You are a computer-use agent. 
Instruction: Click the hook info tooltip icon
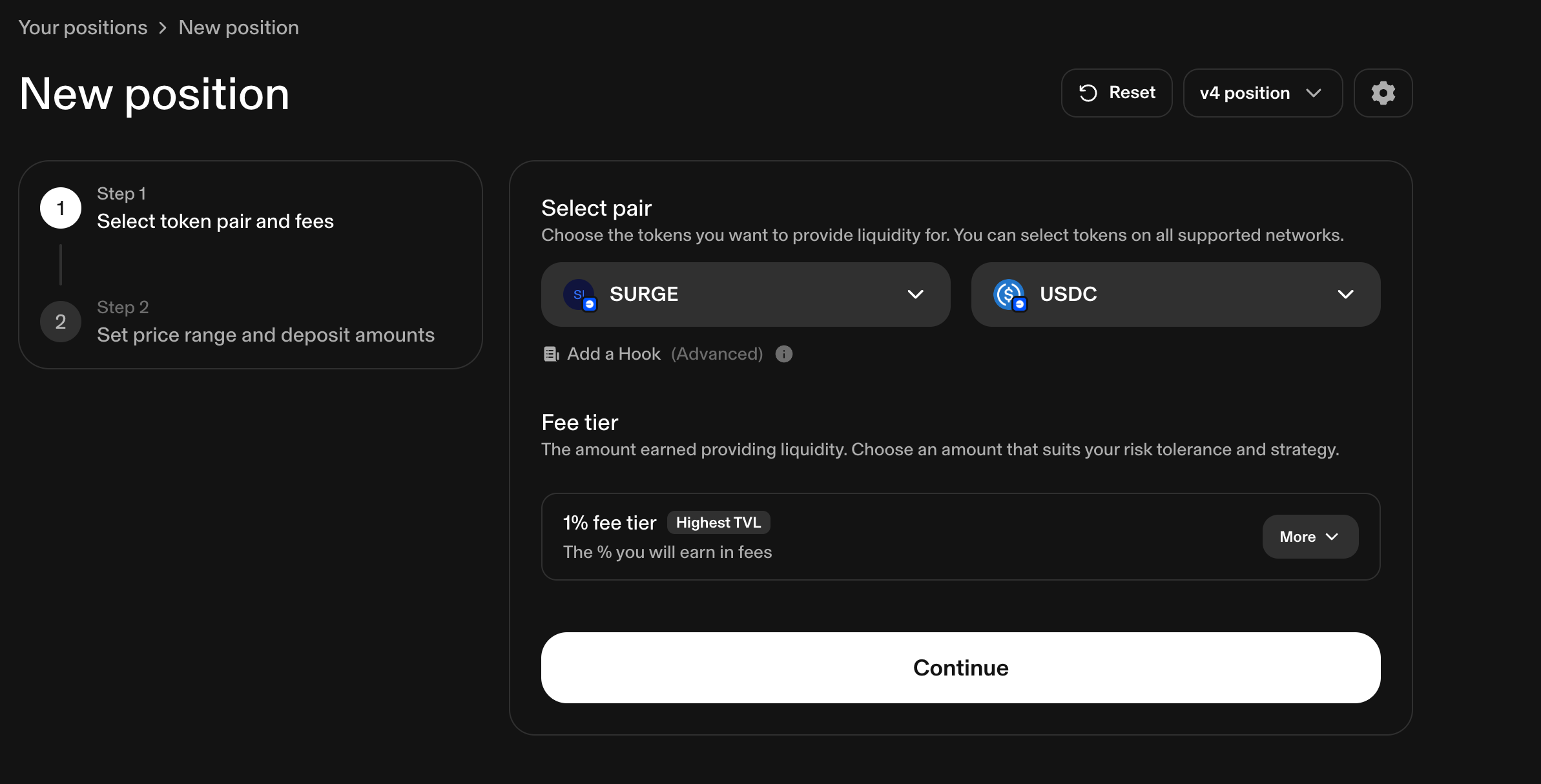click(x=783, y=354)
